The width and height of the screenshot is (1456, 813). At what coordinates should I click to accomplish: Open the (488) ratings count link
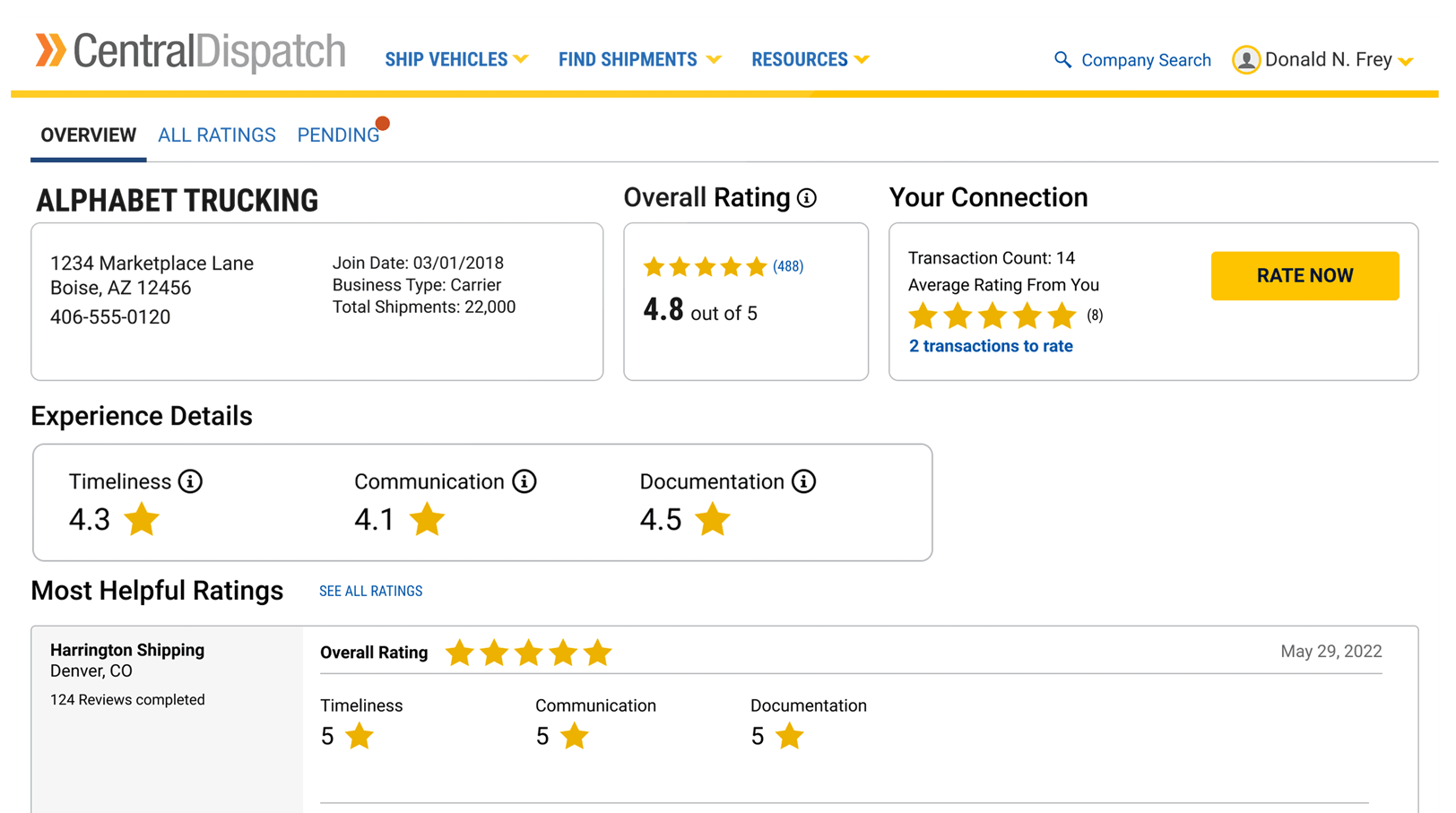point(788,266)
